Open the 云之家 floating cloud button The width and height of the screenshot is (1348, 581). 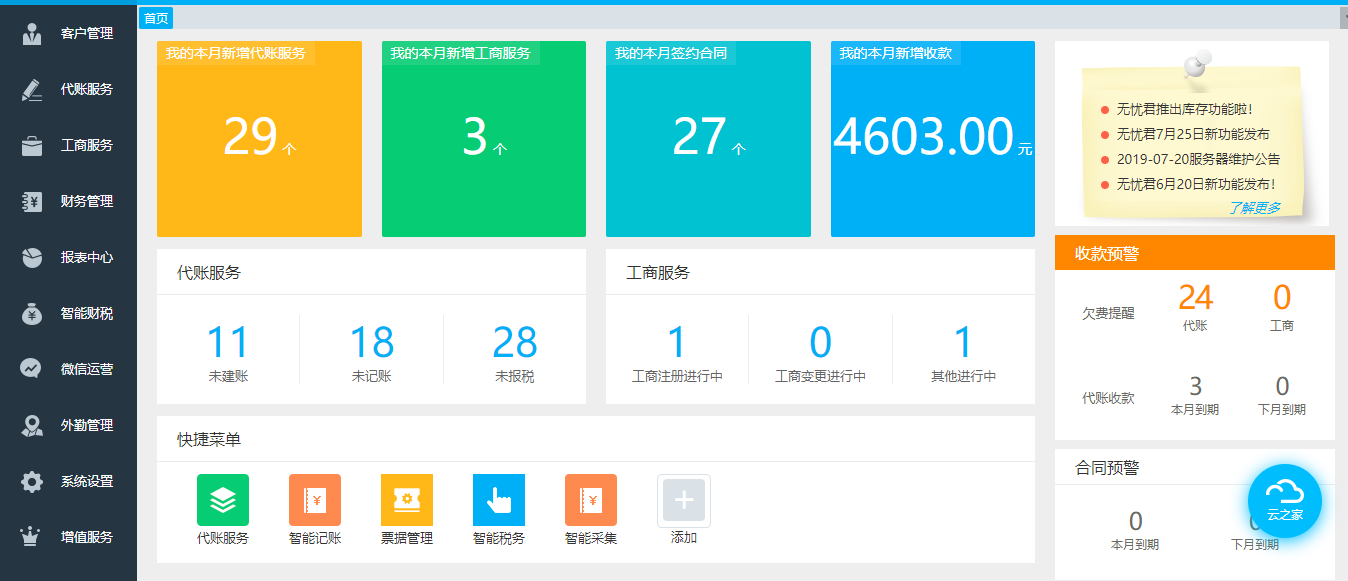click(1285, 501)
